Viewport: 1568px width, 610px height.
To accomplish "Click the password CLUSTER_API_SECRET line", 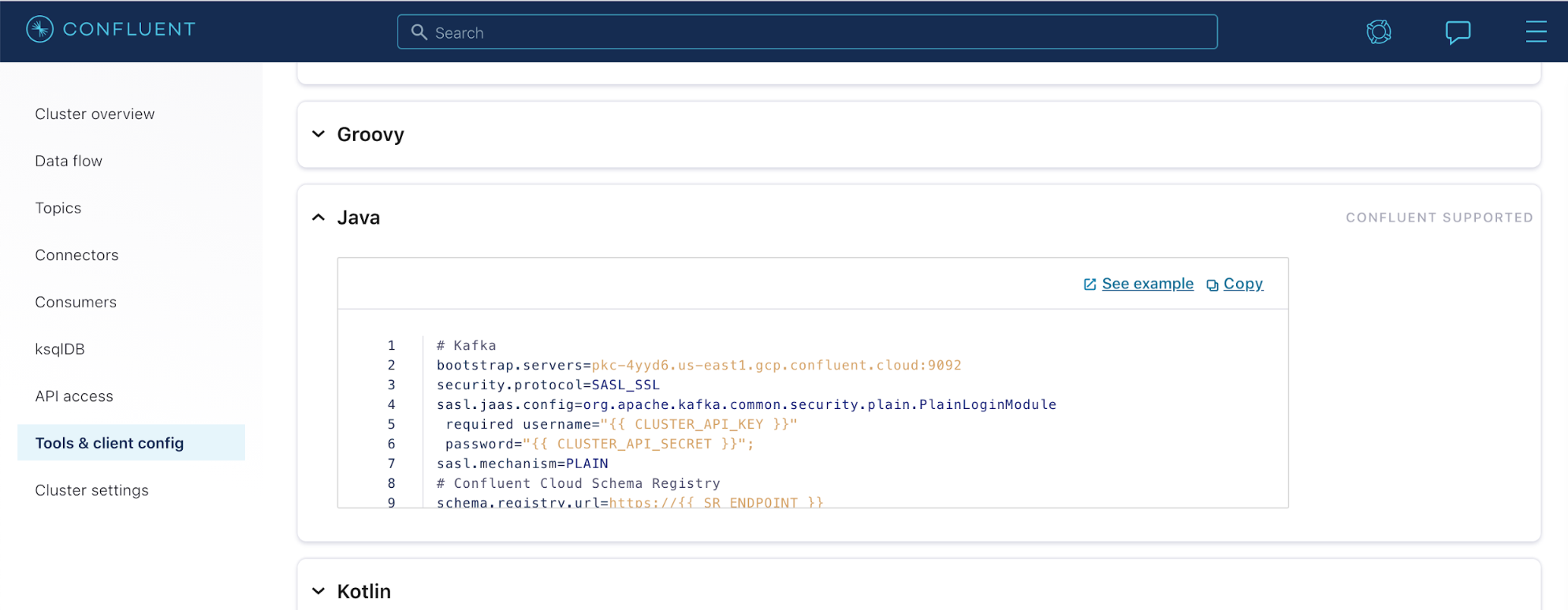I will click(x=599, y=444).
